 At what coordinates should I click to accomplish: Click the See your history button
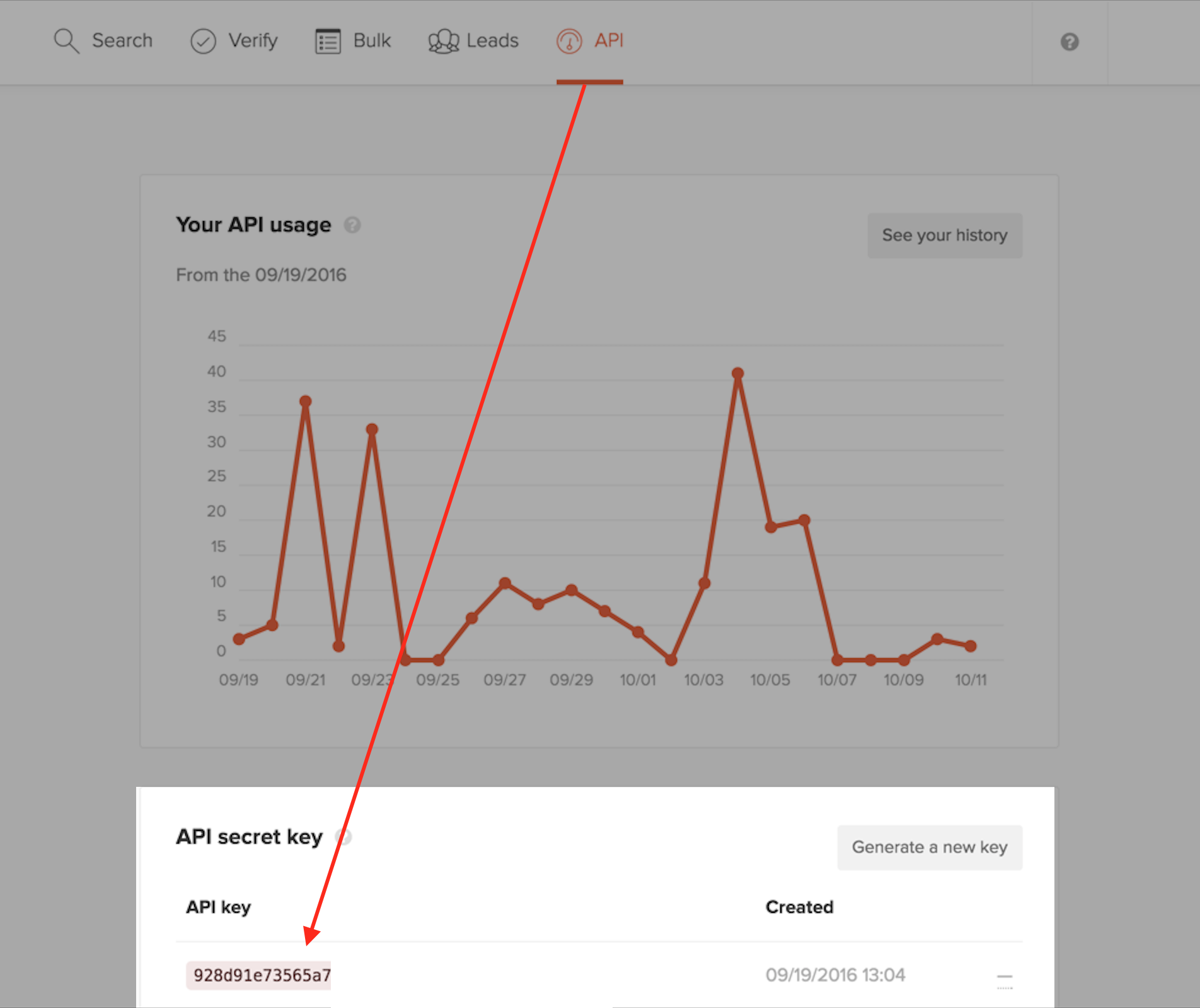click(x=945, y=236)
